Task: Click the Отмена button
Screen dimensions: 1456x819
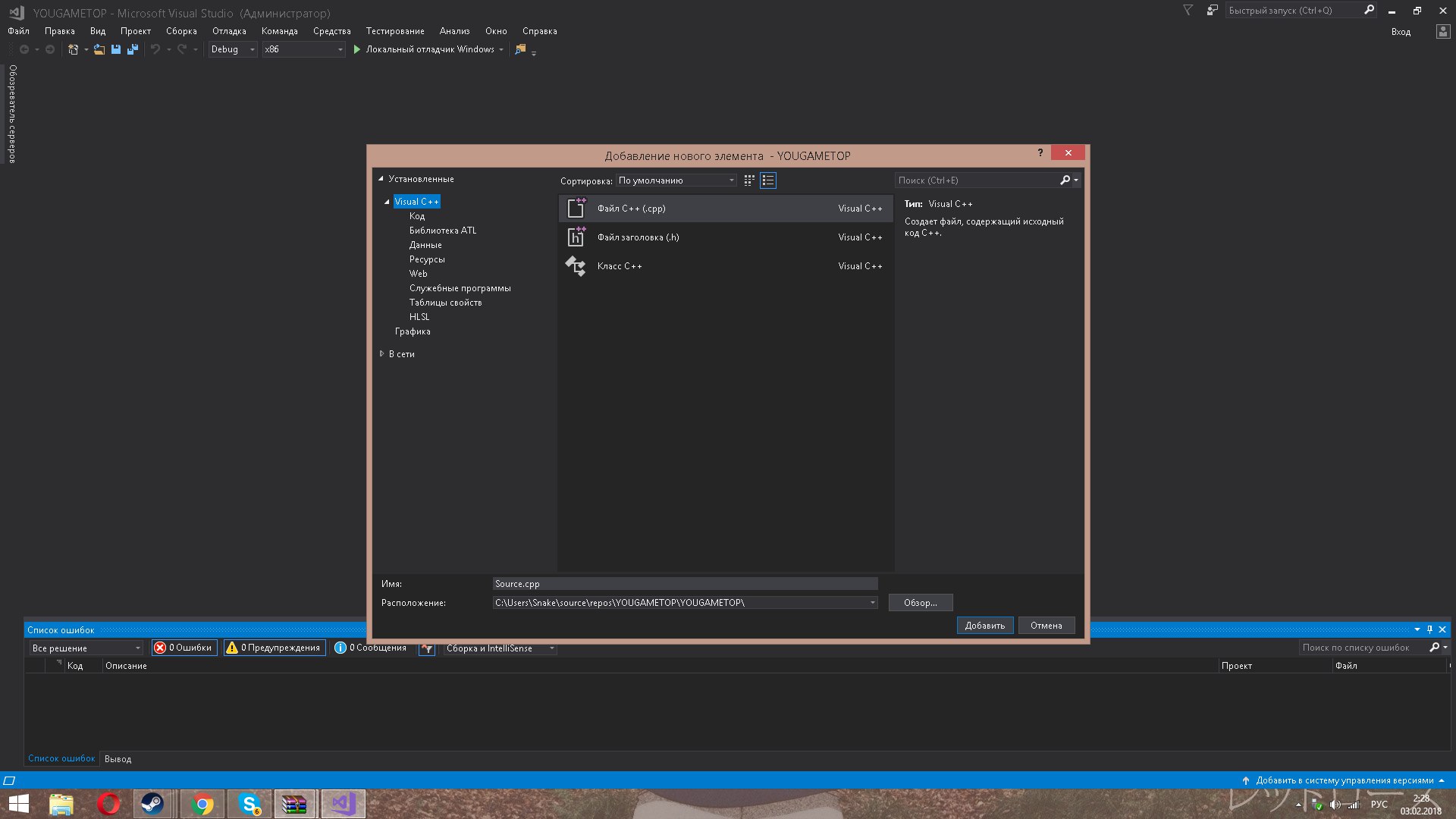Action: [1046, 626]
